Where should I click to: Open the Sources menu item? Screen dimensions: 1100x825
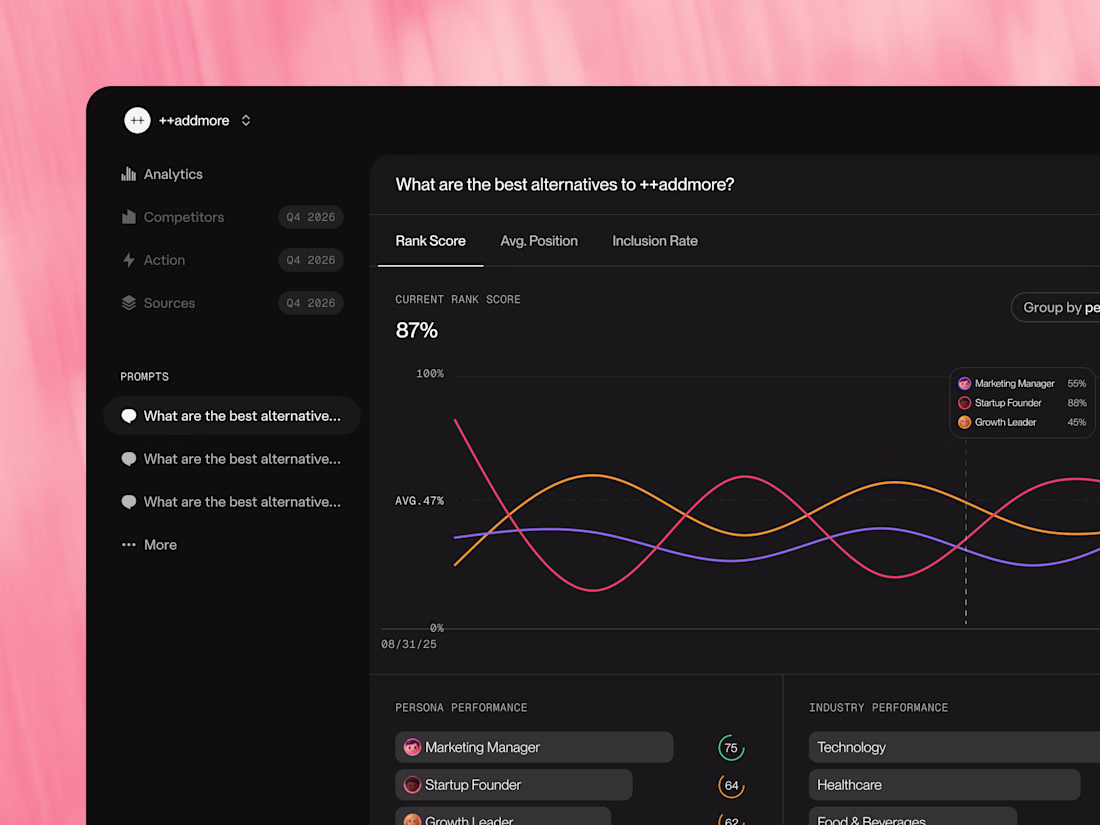click(169, 303)
